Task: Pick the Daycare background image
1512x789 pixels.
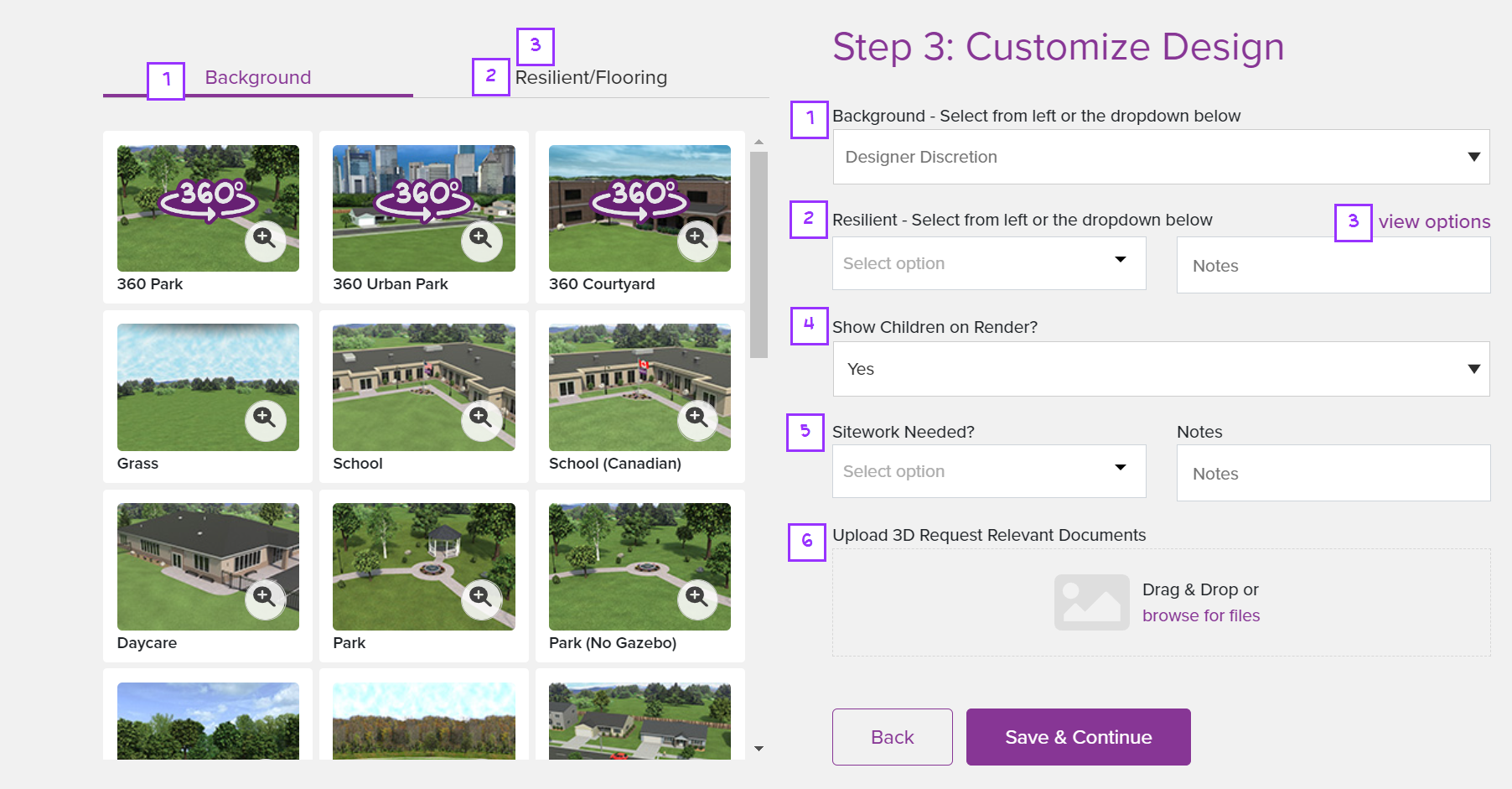Action: point(208,567)
